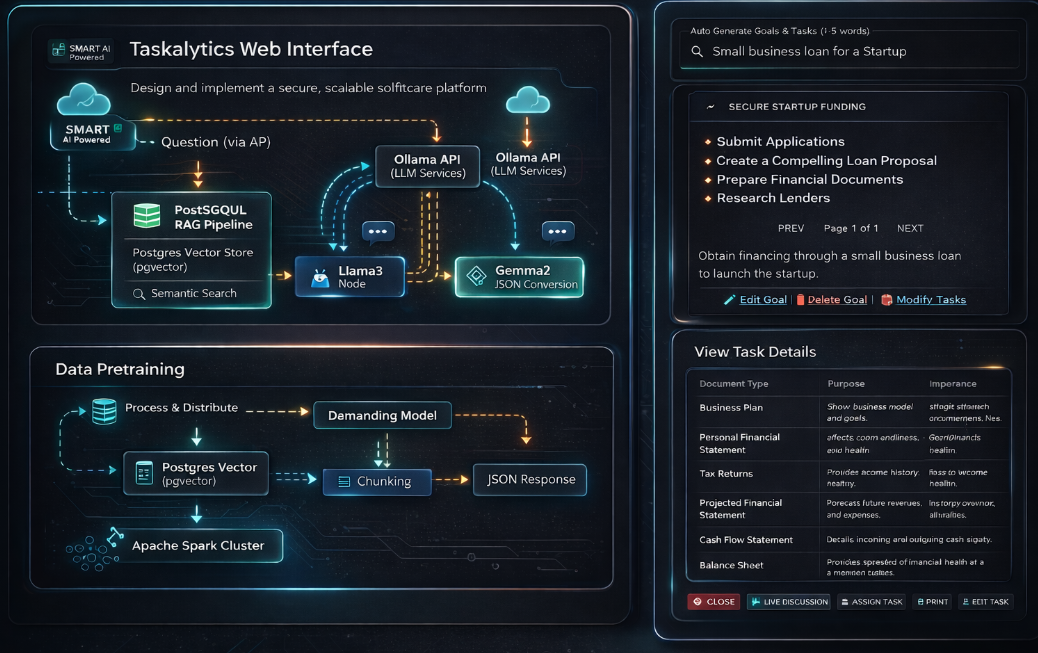
Task: Click the right Ollama API (LLM Services) label
Action: click(528, 164)
